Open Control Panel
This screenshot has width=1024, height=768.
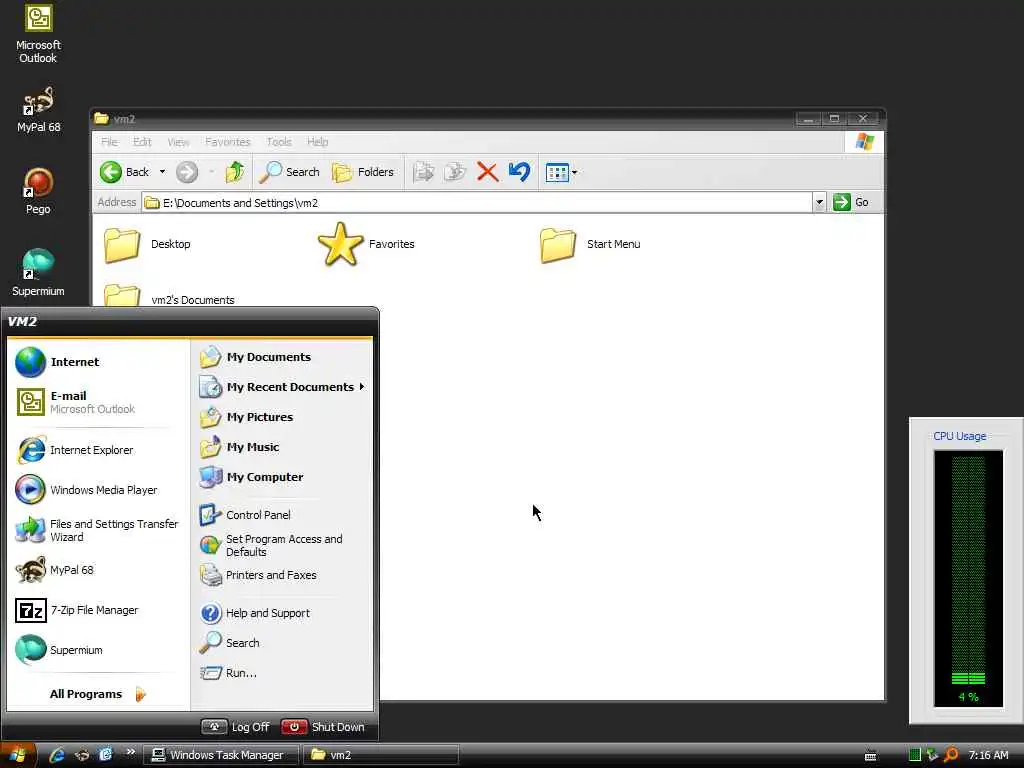tap(281, 515)
